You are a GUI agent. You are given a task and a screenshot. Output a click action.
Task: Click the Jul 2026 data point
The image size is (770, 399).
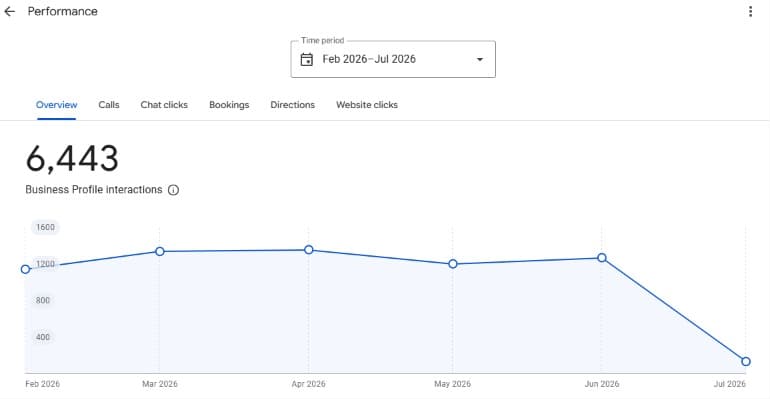745,362
